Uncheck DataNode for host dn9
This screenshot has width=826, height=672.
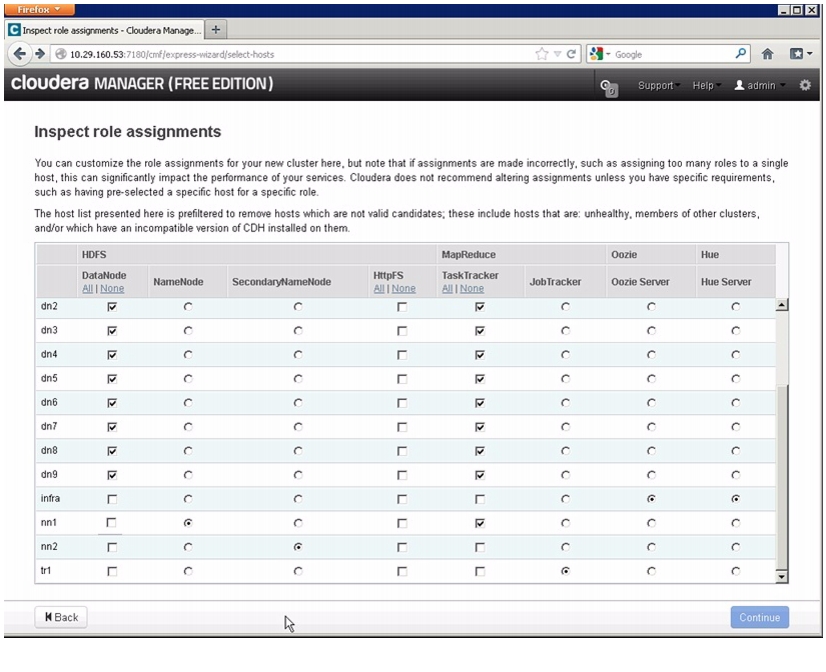click(112, 476)
